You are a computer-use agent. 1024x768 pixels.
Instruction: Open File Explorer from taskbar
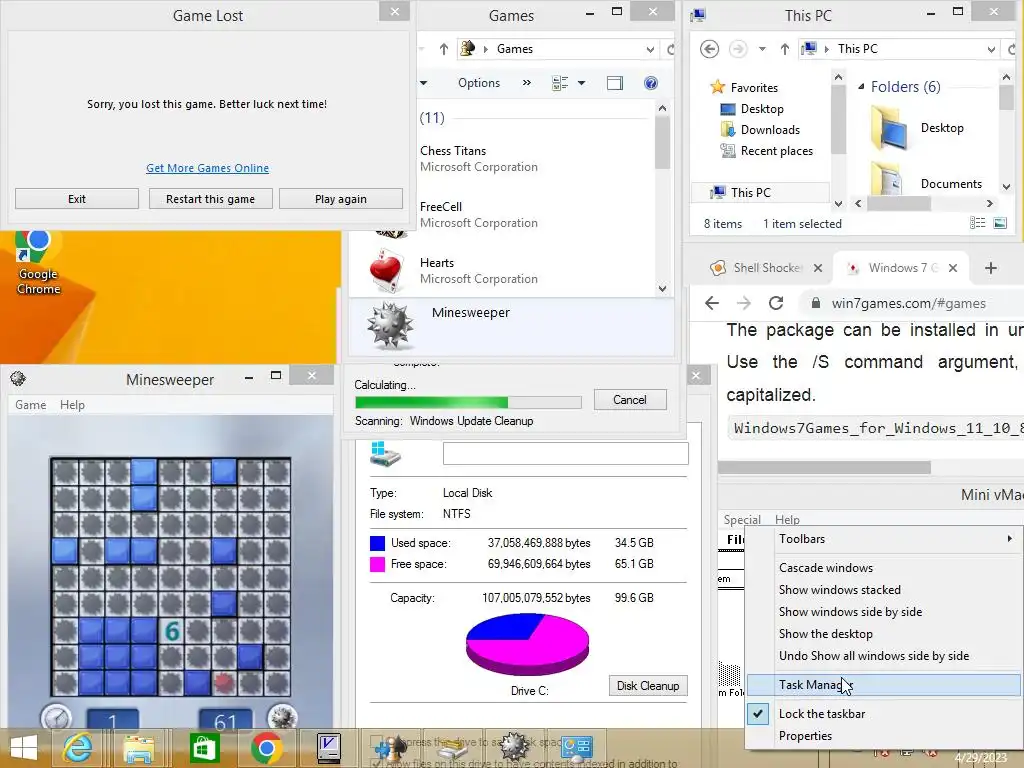point(139,748)
